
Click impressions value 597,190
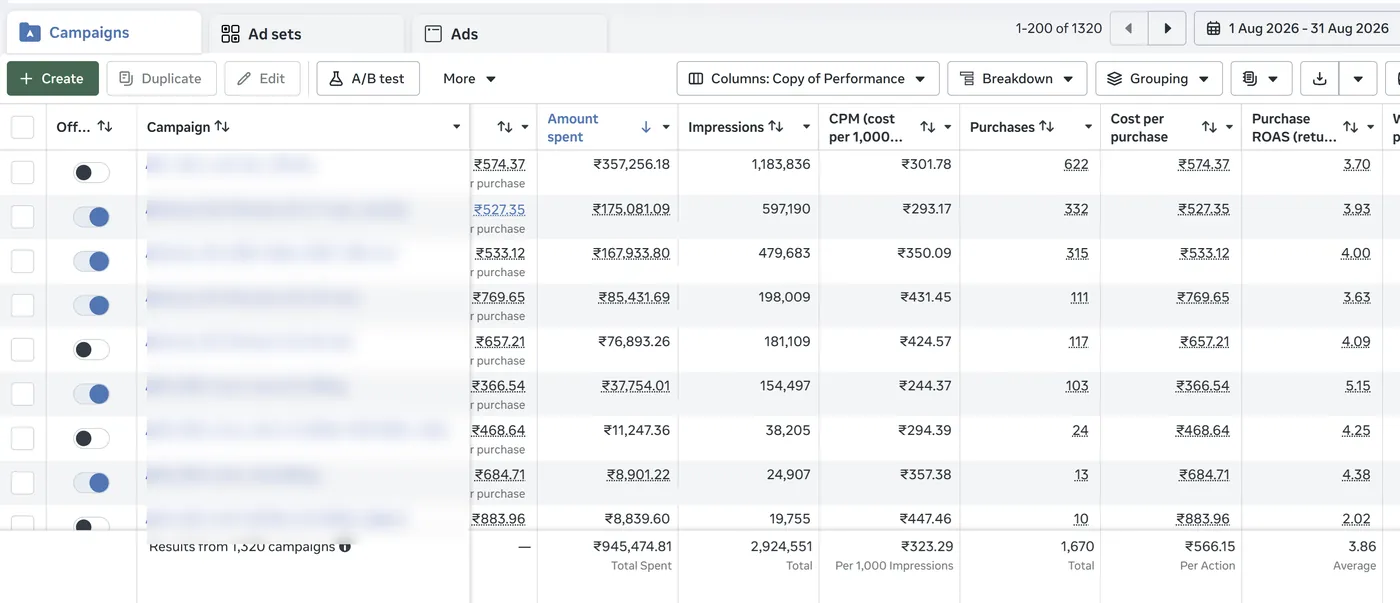tap(786, 209)
